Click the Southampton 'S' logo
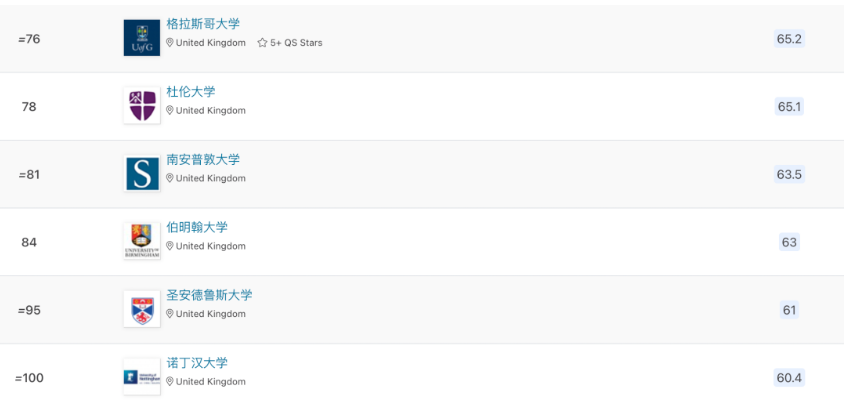This screenshot has height=411, width=845. point(142,174)
